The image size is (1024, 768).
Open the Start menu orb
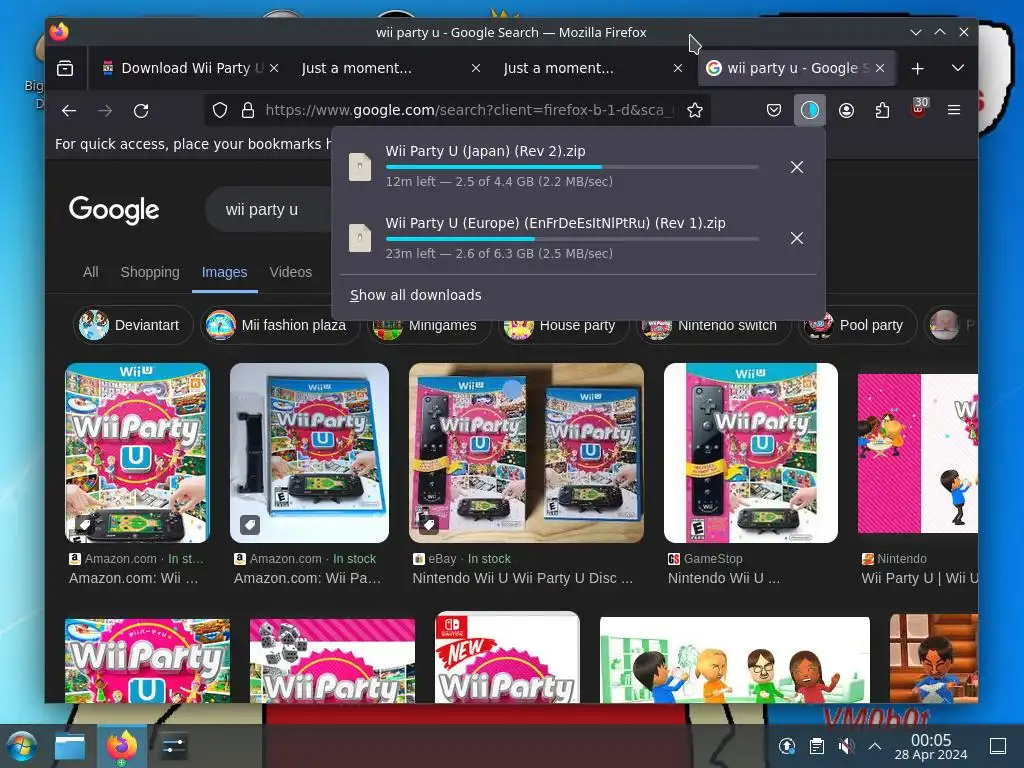[x=22, y=746]
